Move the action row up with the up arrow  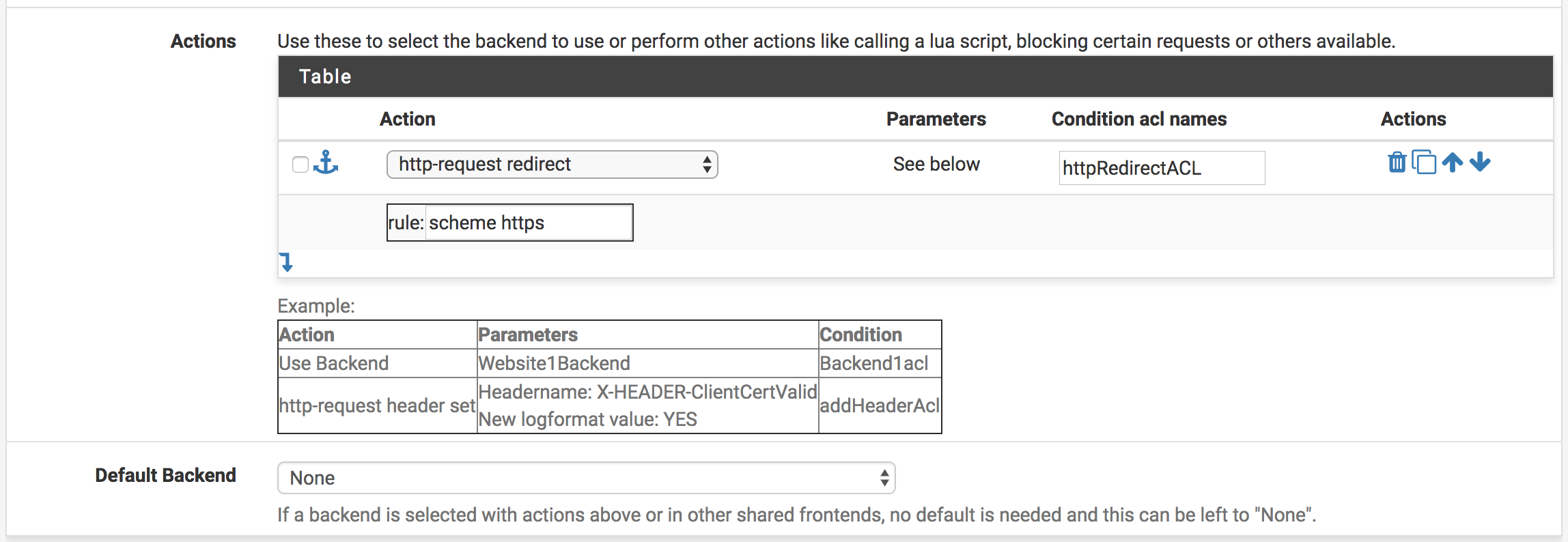click(x=1453, y=162)
